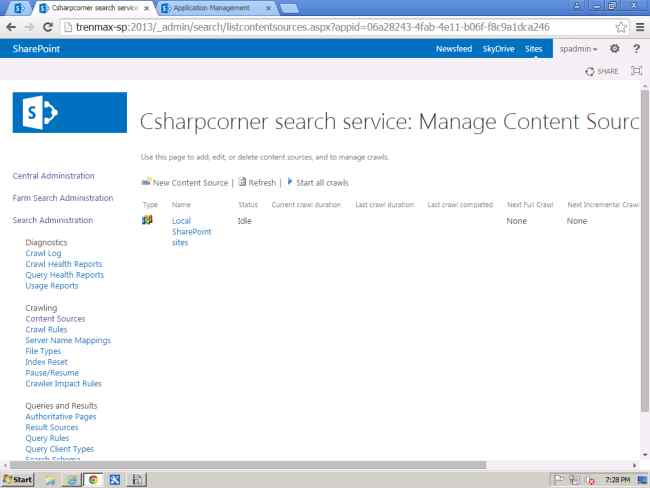Close the Csharpcorner search service tab
Image resolution: width=650 pixels, height=488 pixels.
point(146,8)
